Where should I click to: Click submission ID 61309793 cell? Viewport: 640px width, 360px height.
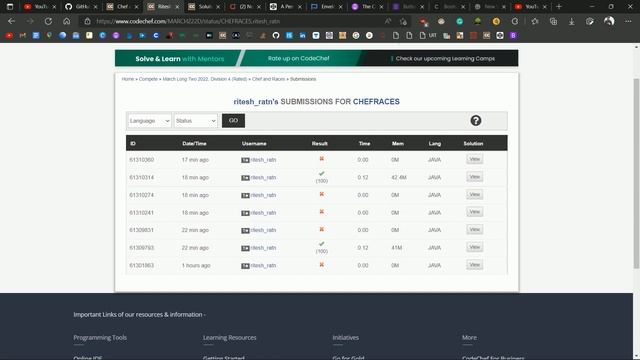pyautogui.click(x=142, y=248)
